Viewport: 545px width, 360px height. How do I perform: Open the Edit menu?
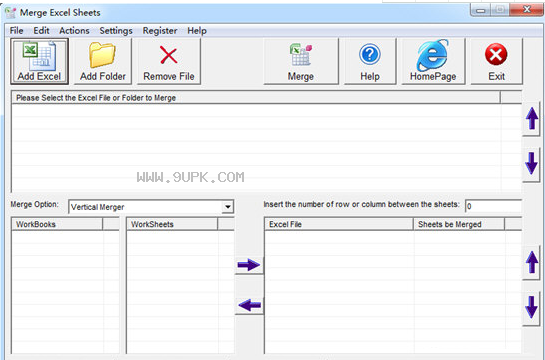pyautogui.click(x=41, y=31)
